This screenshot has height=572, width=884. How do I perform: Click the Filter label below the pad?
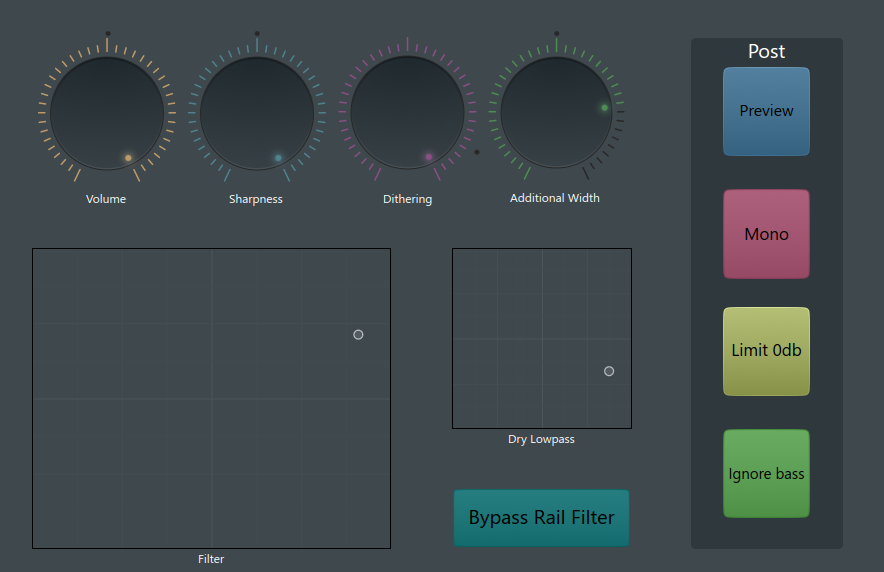tap(211, 559)
